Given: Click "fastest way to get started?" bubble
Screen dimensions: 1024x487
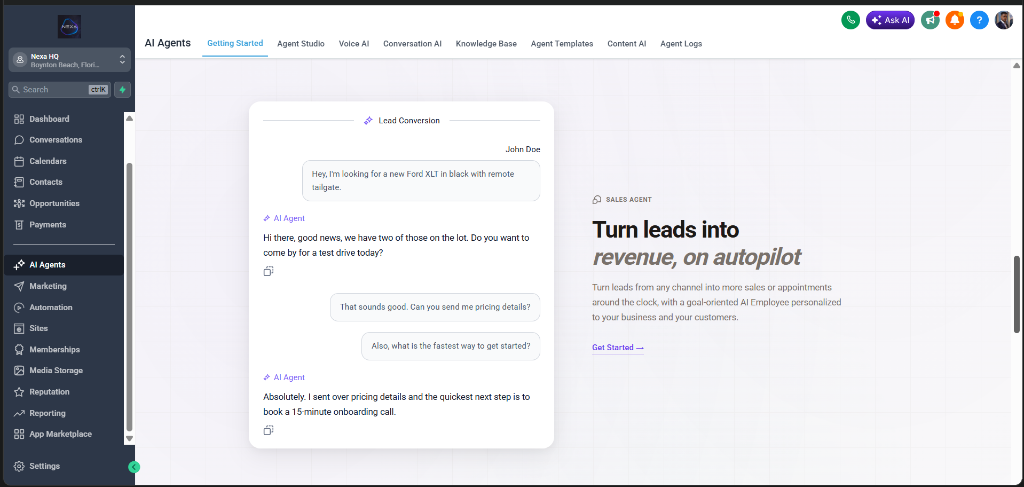Looking at the screenshot, I should pyautogui.click(x=451, y=346).
